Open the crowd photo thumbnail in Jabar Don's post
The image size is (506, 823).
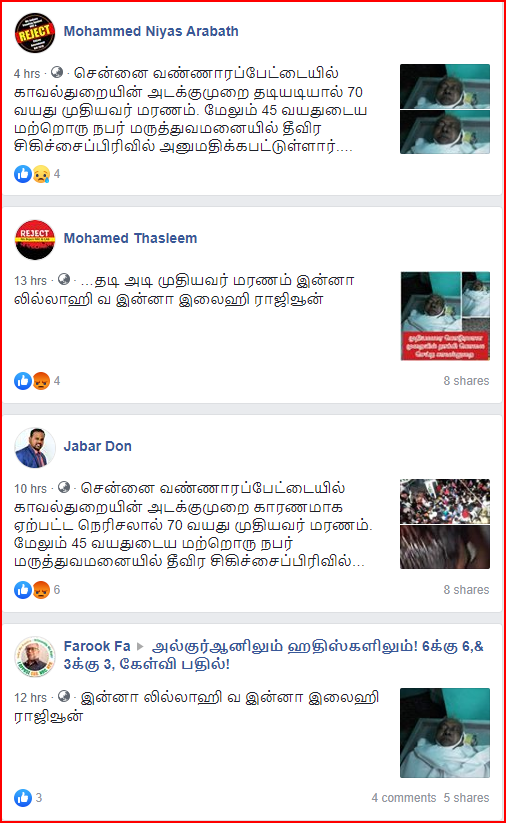pos(445,501)
